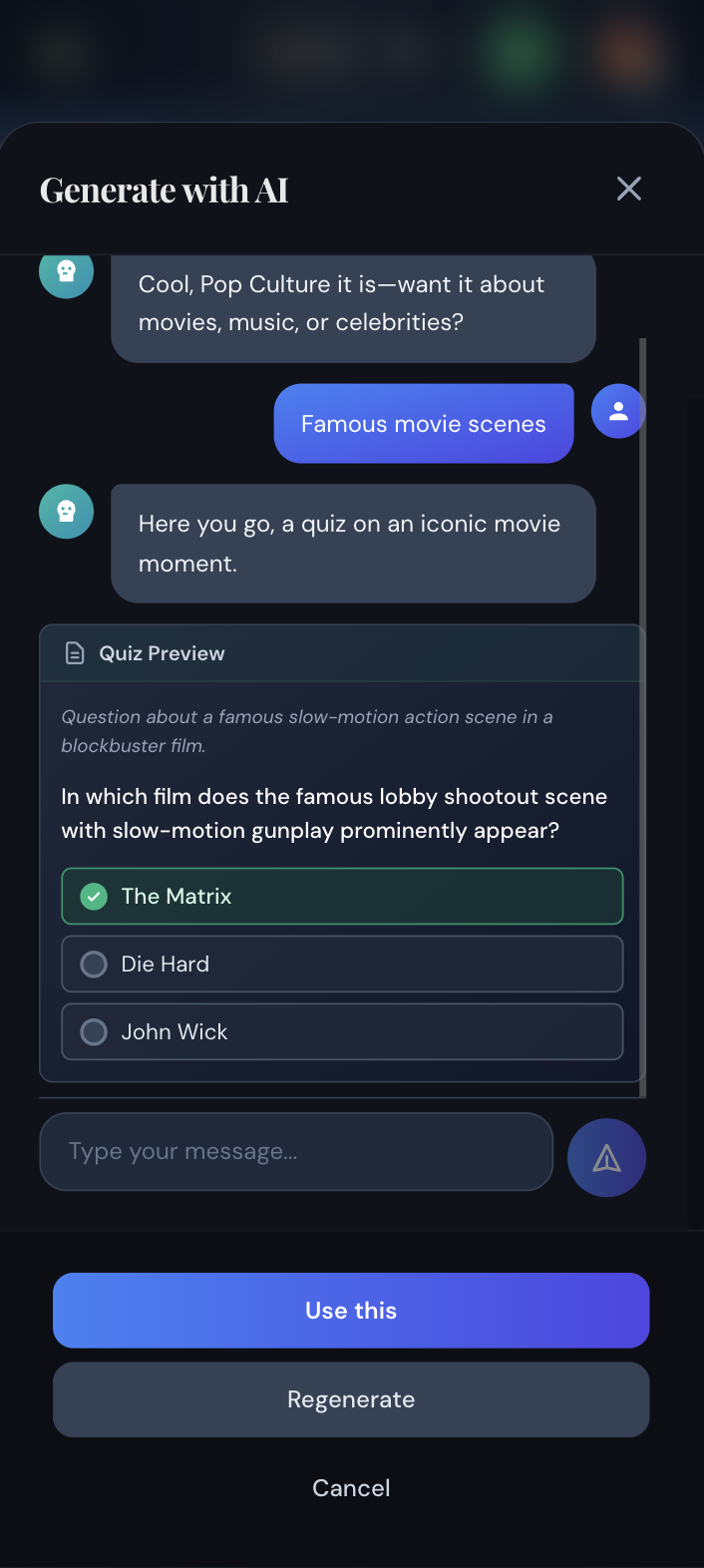Select the Die Hard radio option
The image size is (704, 1568).
(x=94, y=965)
